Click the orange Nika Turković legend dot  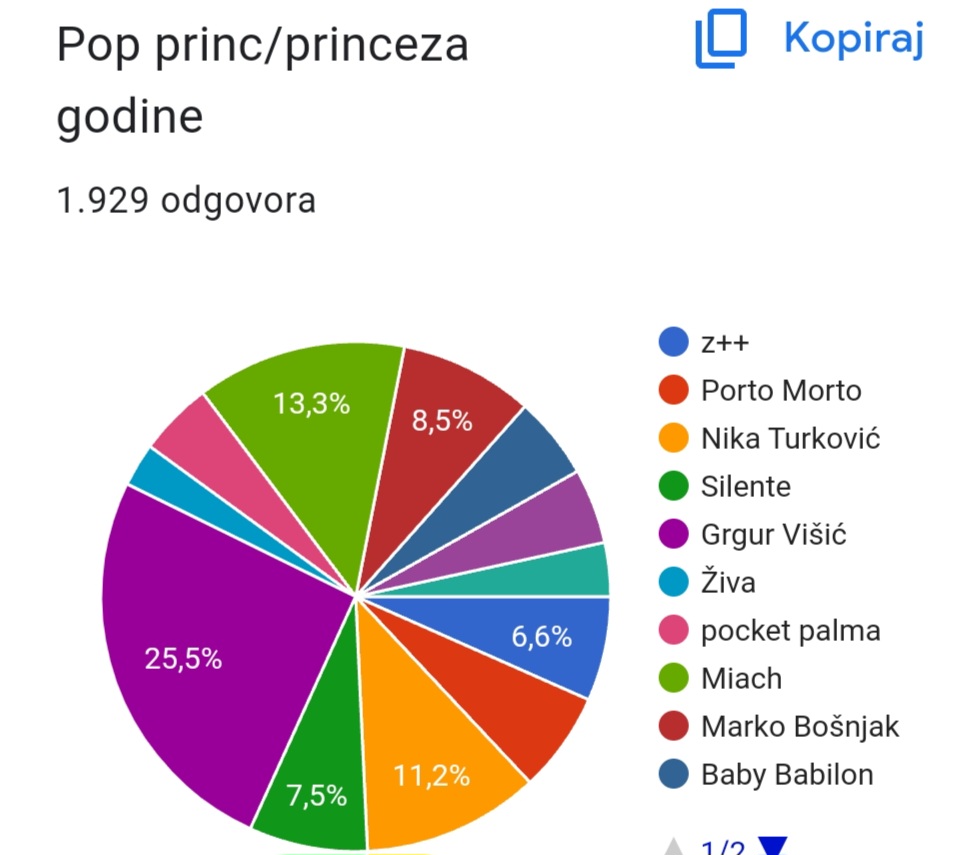pos(674,438)
